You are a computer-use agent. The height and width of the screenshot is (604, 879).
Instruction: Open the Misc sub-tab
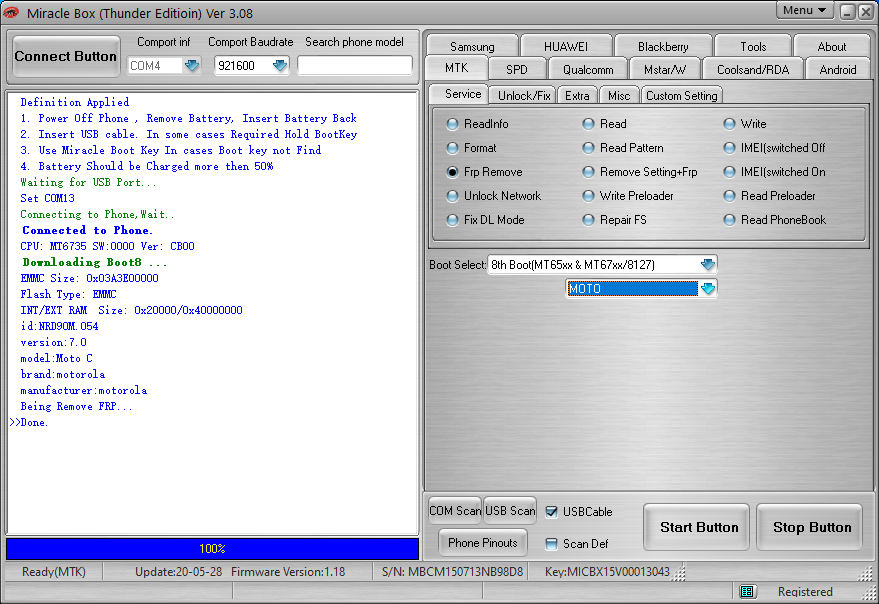[x=619, y=95]
